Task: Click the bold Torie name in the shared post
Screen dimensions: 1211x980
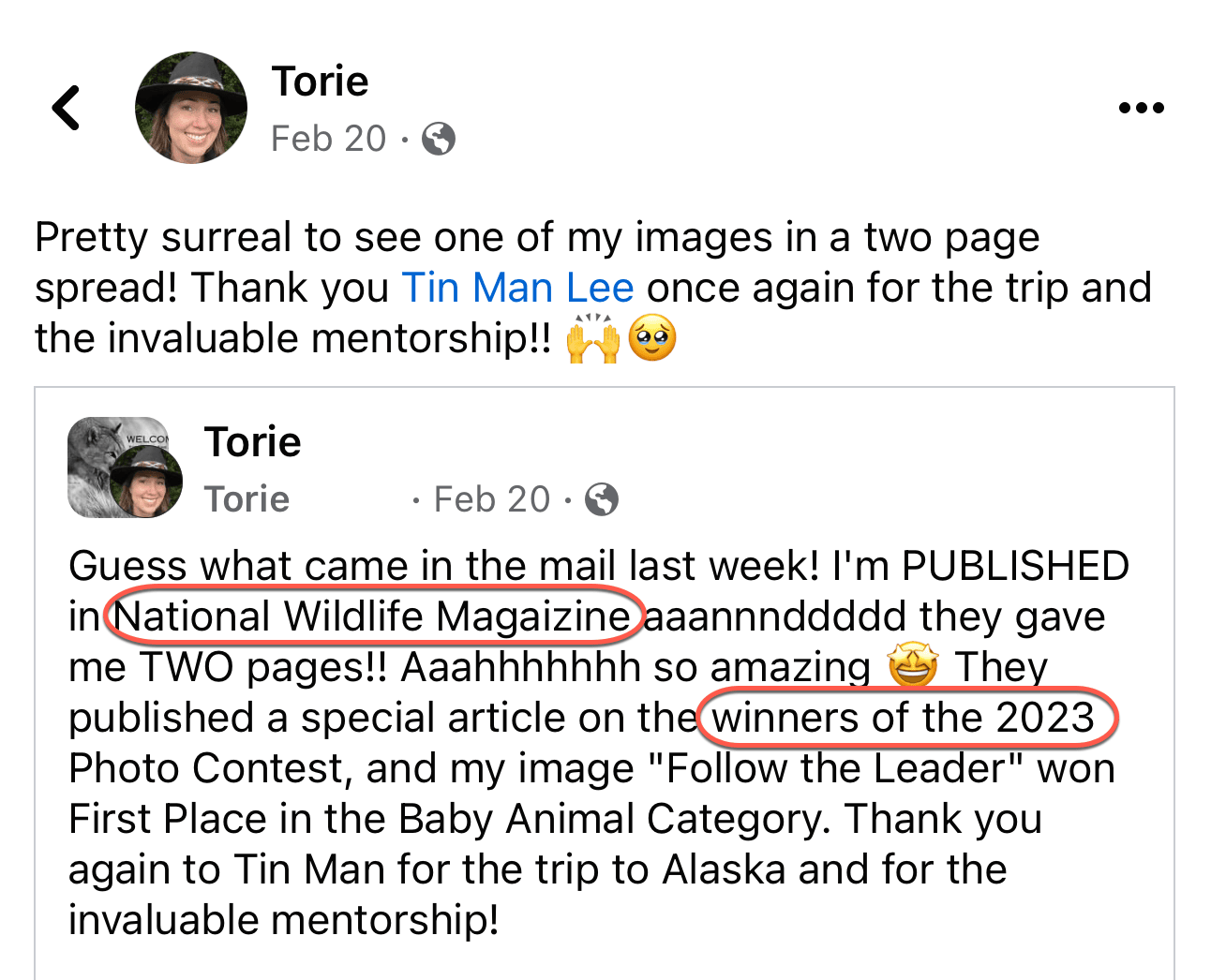Action: [x=252, y=441]
